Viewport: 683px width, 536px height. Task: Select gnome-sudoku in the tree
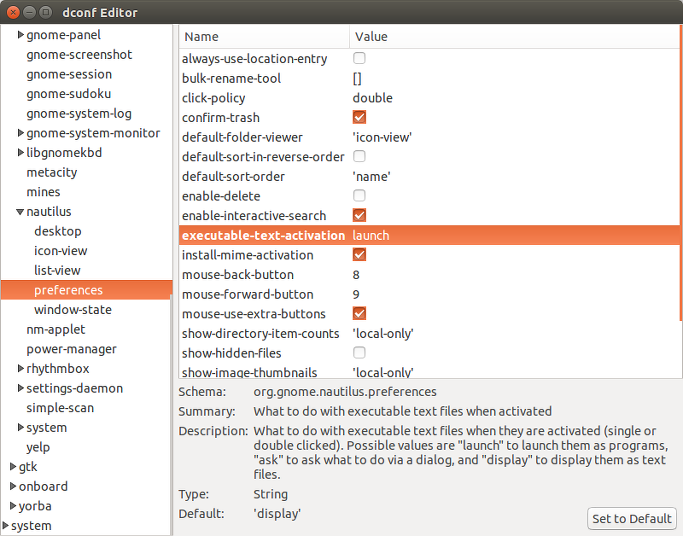click(68, 94)
